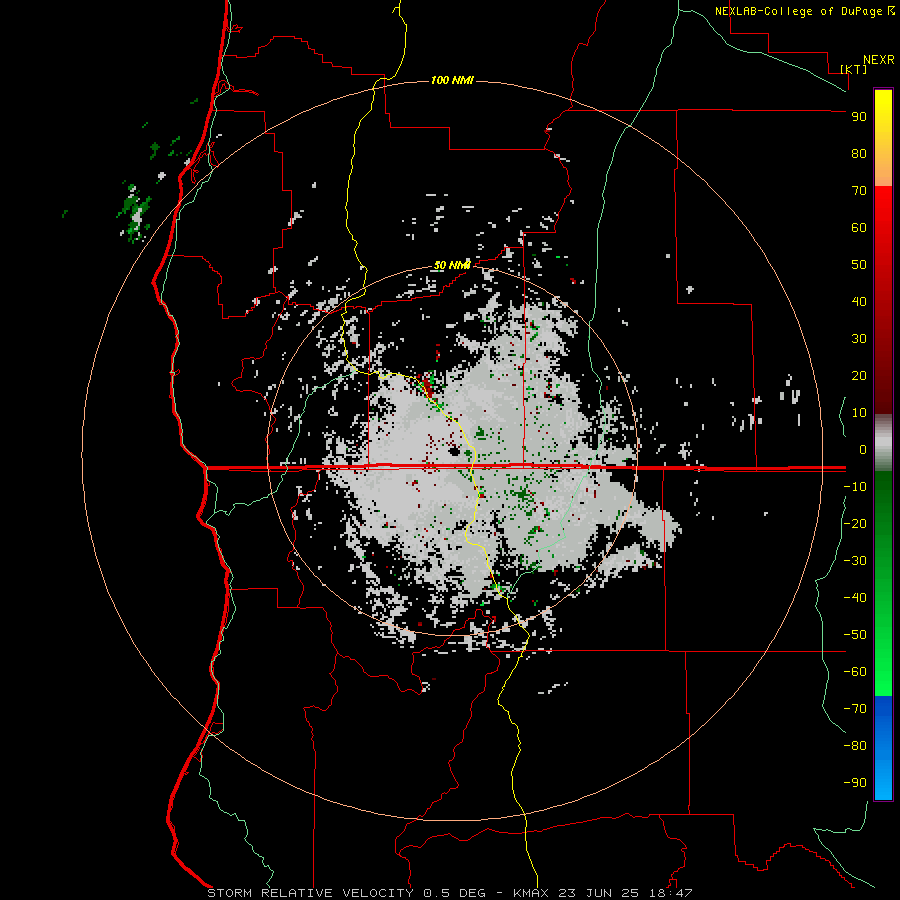Click the 80 value on velocity scale
Viewport: 900px width, 900px height.
point(859,153)
